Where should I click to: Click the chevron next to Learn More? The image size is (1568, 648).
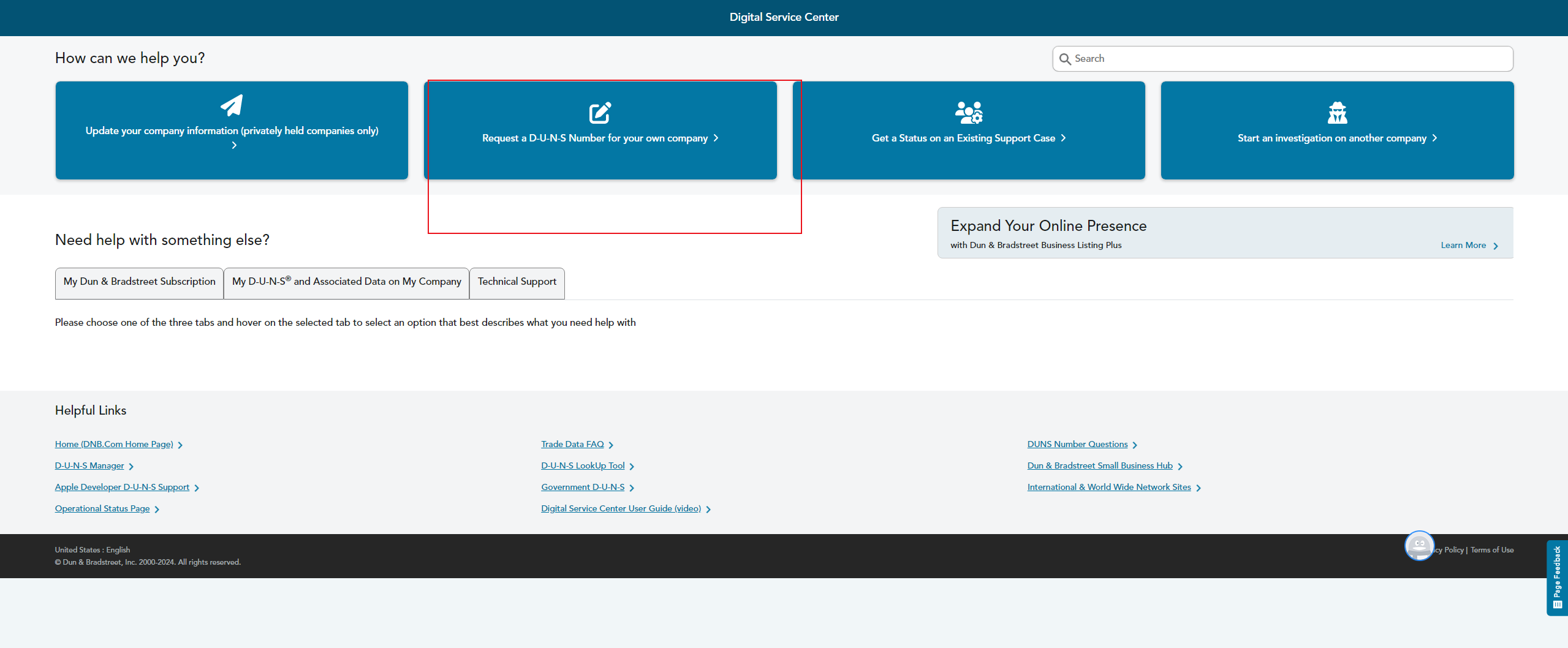click(1496, 246)
